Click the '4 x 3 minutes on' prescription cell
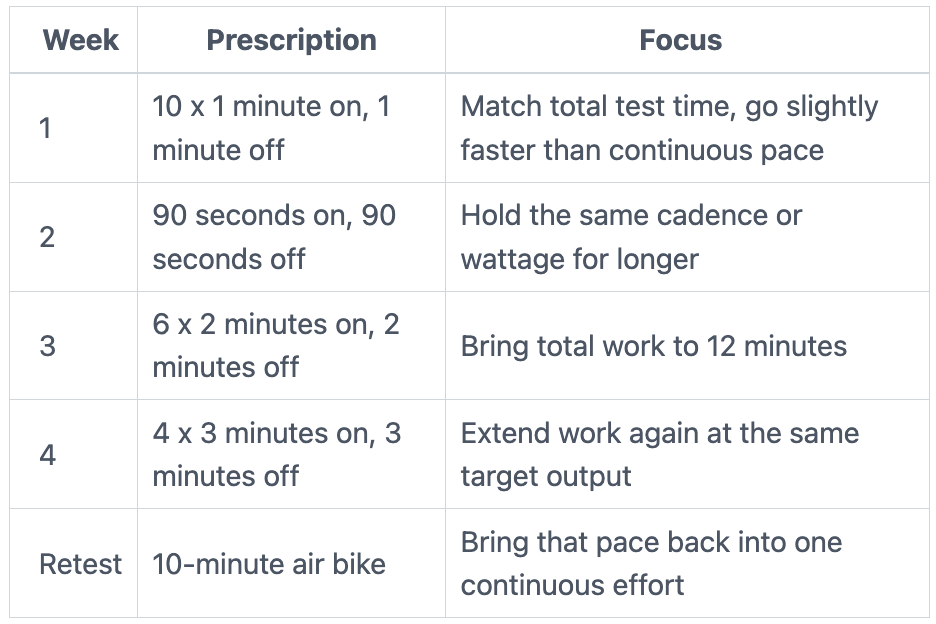 pos(291,454)
